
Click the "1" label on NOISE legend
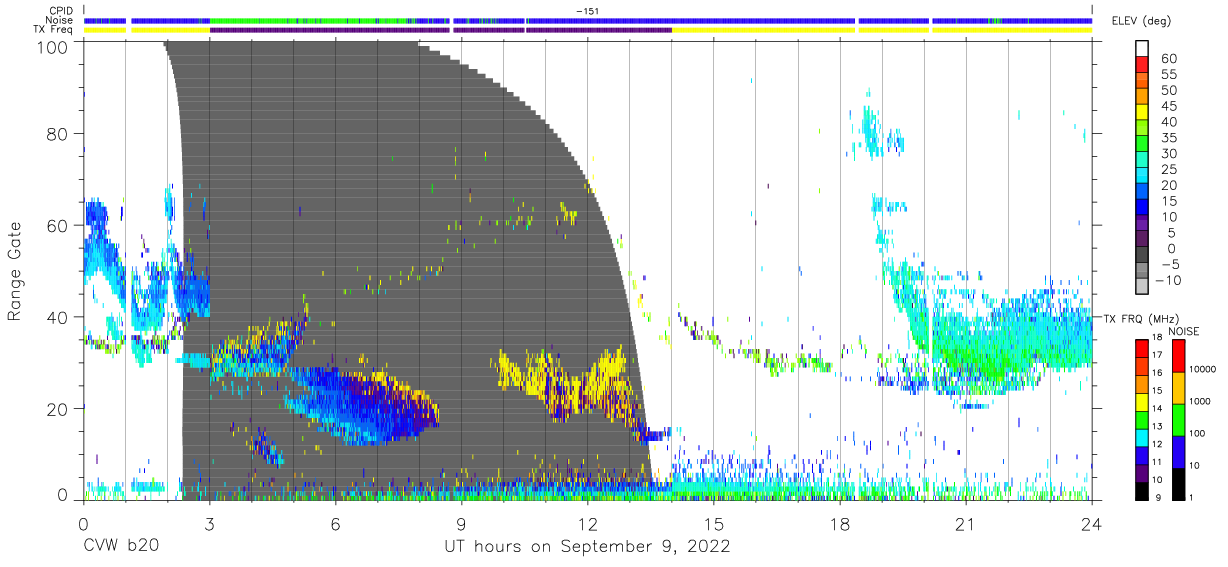(1193, 497)
